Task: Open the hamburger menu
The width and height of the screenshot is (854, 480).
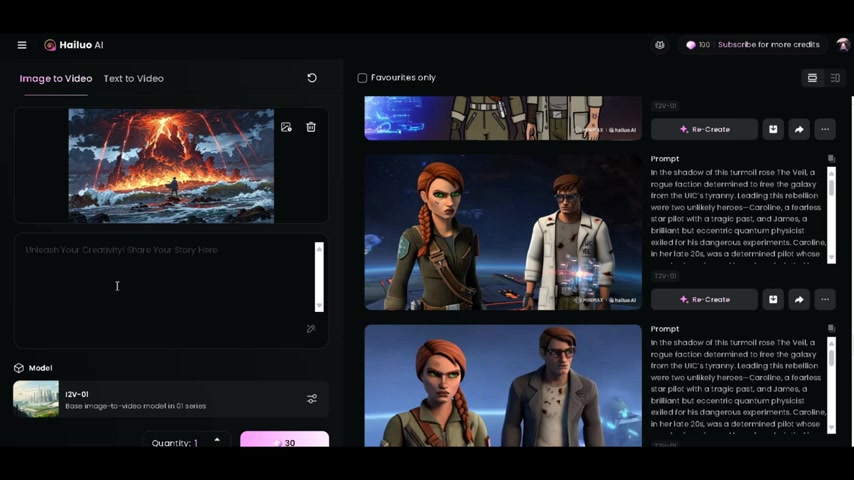Action: click(22, 45)
